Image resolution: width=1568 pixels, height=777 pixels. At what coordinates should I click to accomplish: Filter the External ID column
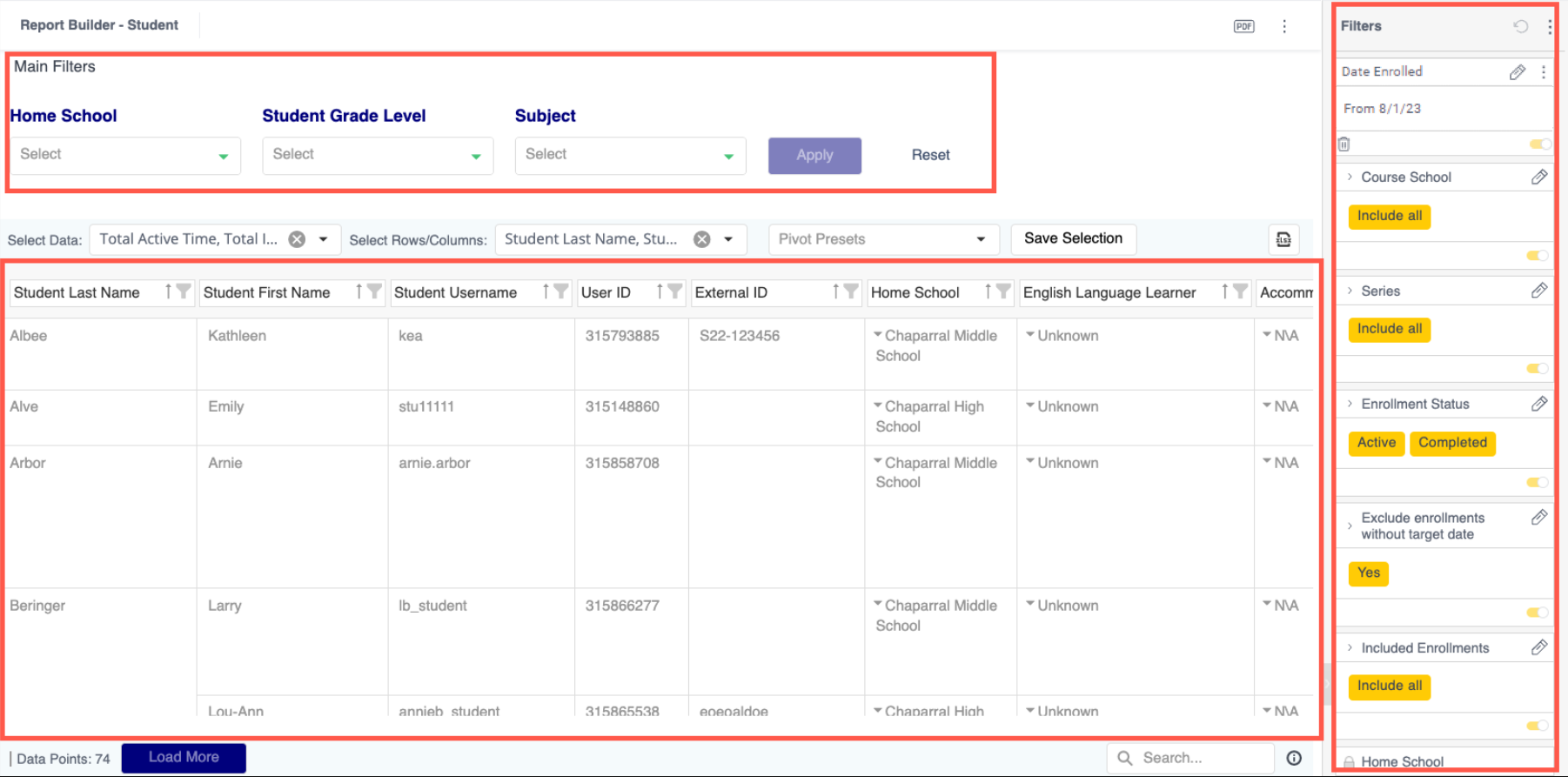tap(851, 291)
